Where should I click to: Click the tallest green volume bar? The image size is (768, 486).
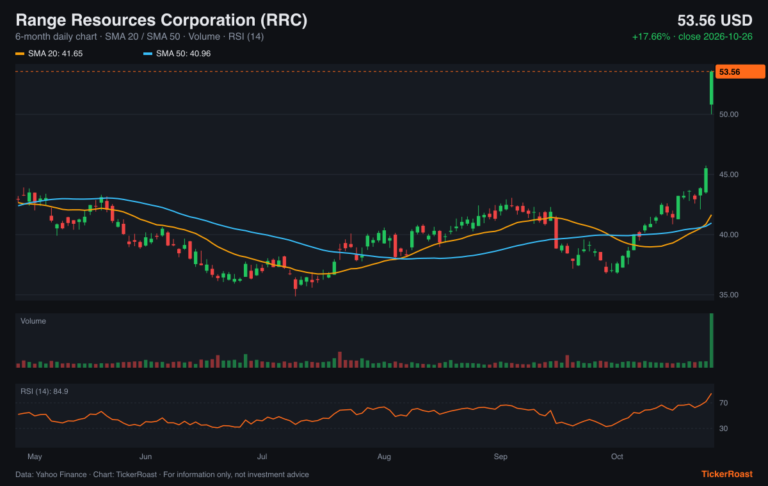(712, 340)
